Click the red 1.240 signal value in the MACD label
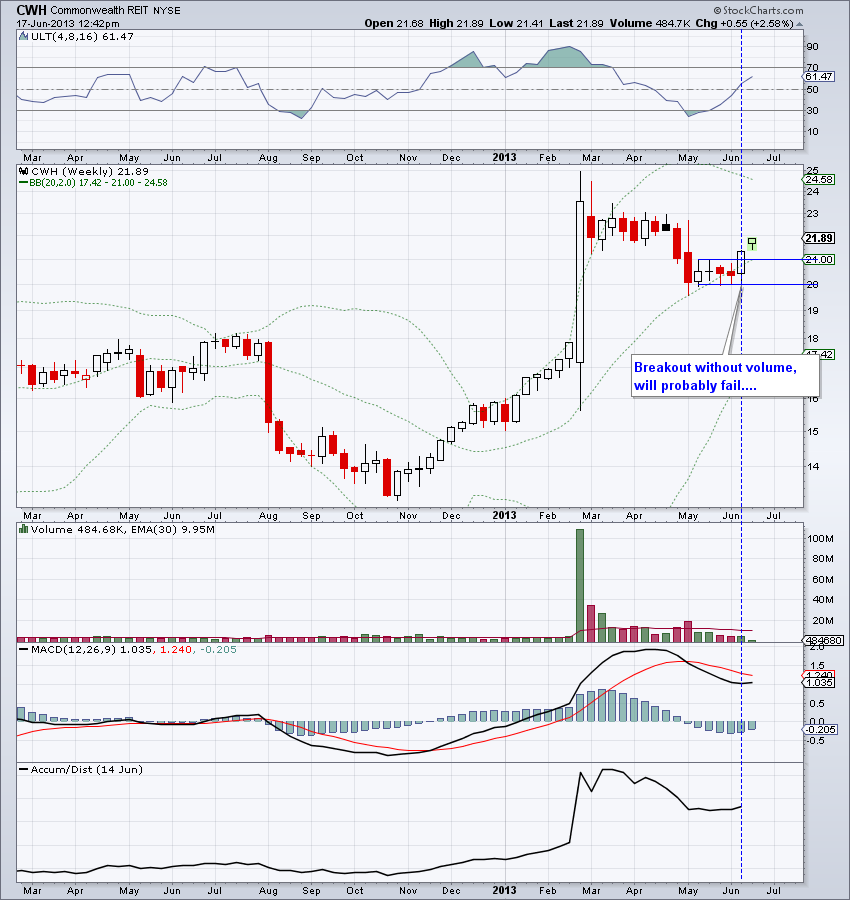The image size is (850, 900). point(175,650)
